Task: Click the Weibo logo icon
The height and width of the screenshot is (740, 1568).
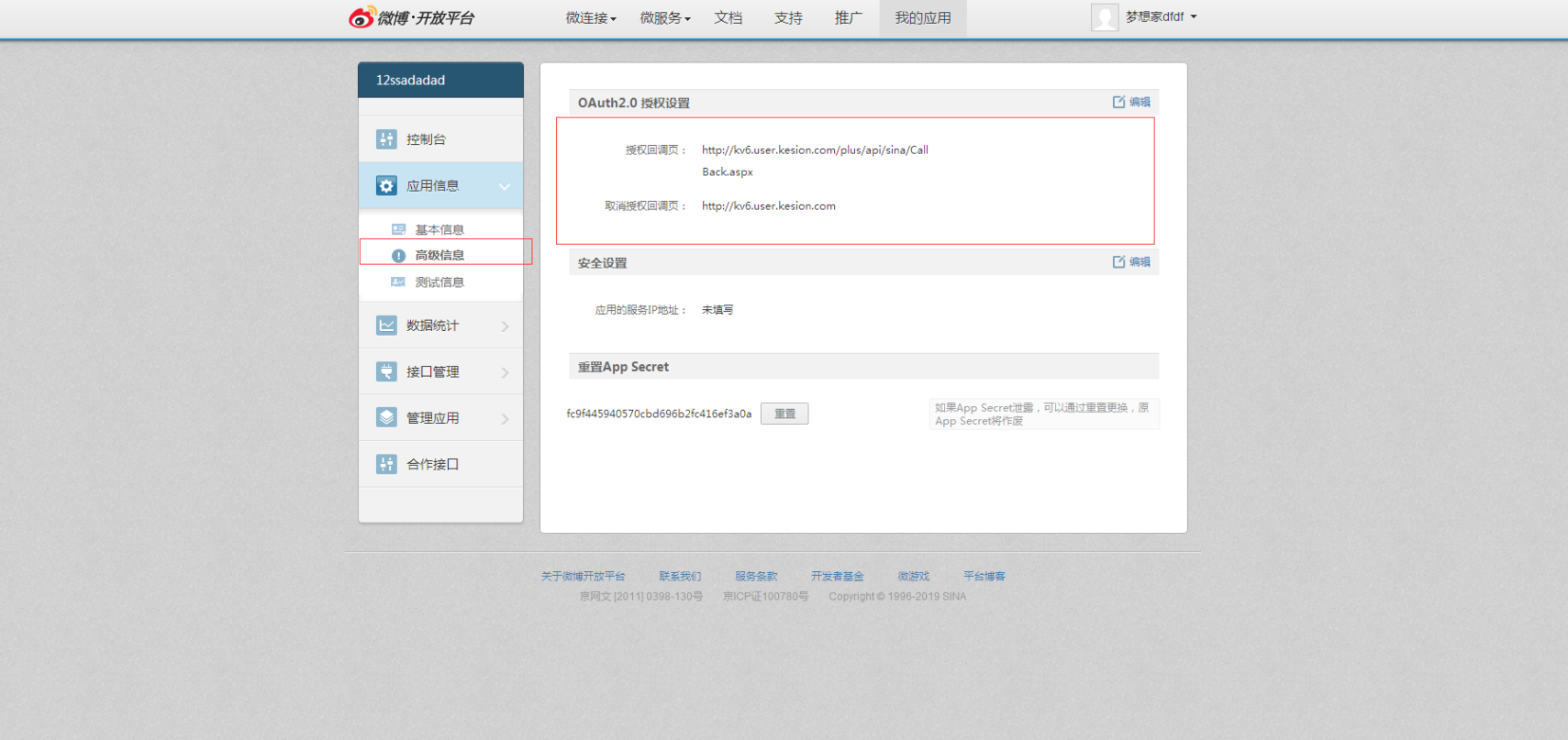Action: click(x=361, y=17)
